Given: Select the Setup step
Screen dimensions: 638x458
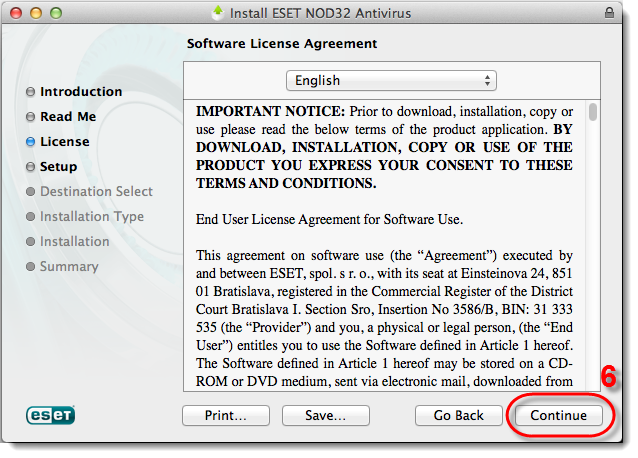Looking at the screenshot, I should tap(59, 167).
